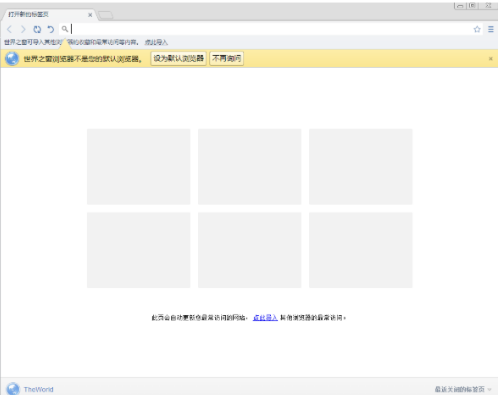Click 点此导入 link in the bookmarks bar
501x395 pixels.
(x=156, y=42)
